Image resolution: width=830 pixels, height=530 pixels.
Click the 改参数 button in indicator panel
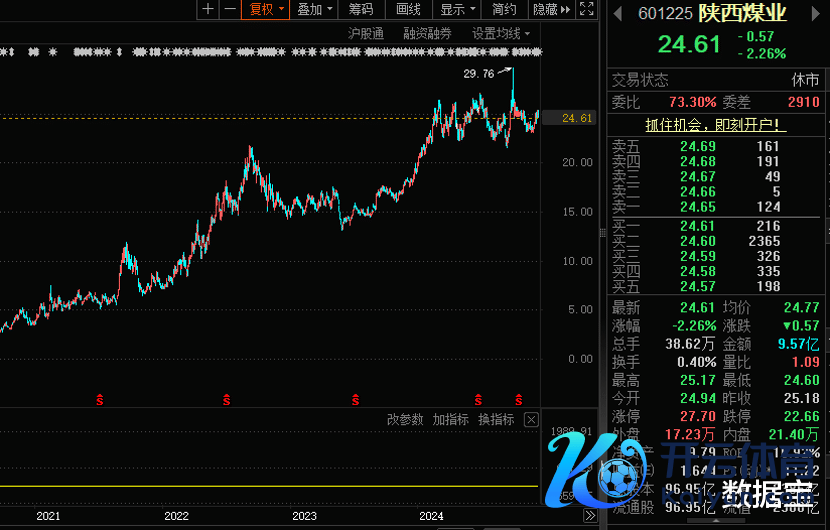405,420
